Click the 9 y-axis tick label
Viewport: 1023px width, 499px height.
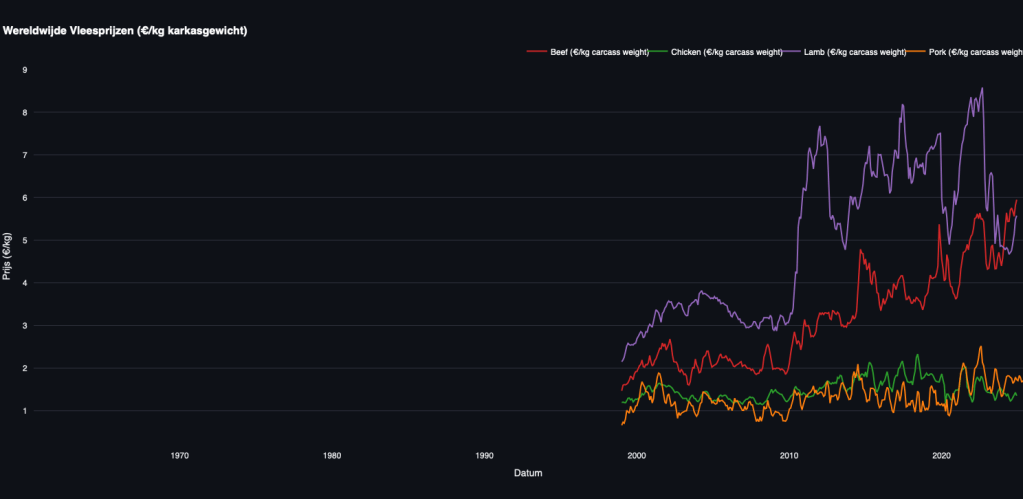pyautogui.click(x=25, y=70)
